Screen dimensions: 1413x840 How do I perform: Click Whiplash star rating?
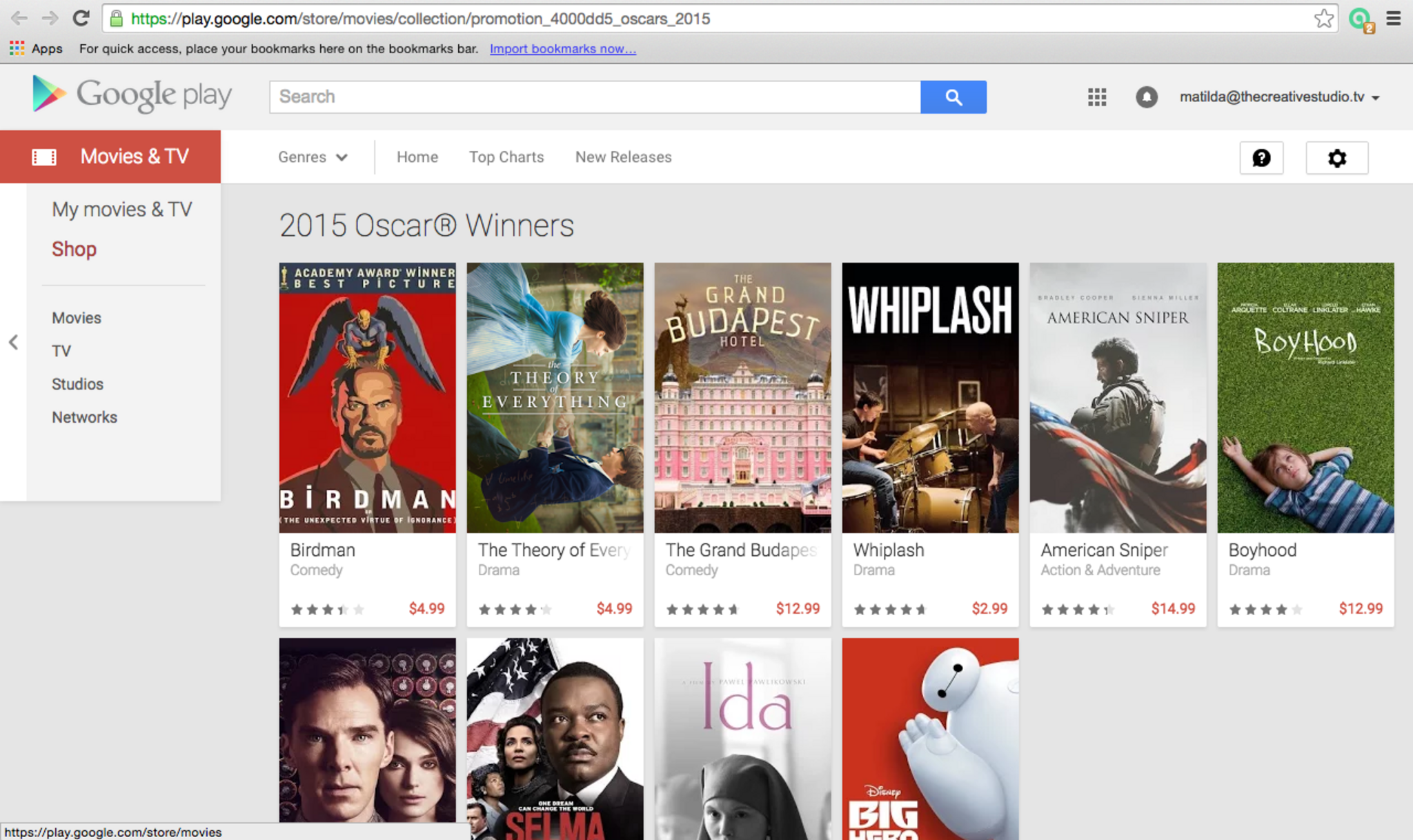click(889, 609)
